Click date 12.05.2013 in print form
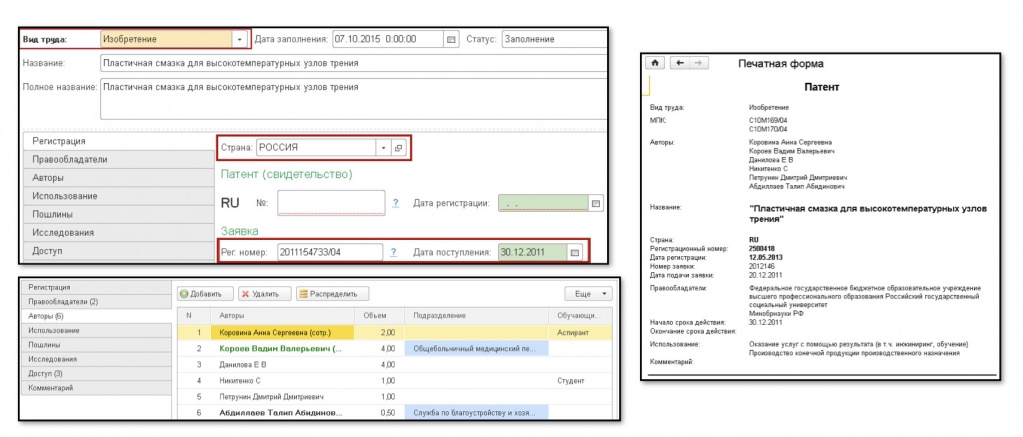 point(765,257)
